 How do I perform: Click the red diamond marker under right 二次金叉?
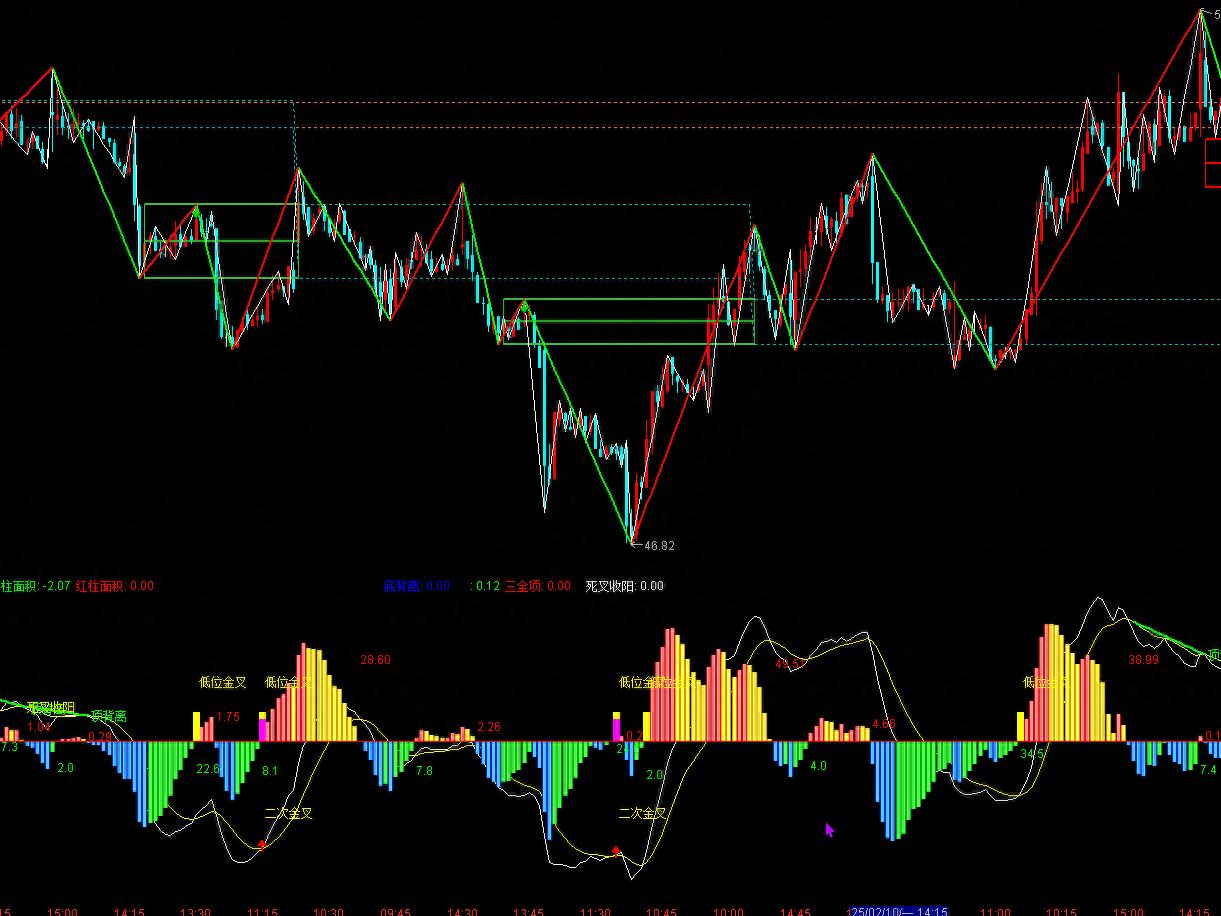pyautogui.click(x=617, y=851)
